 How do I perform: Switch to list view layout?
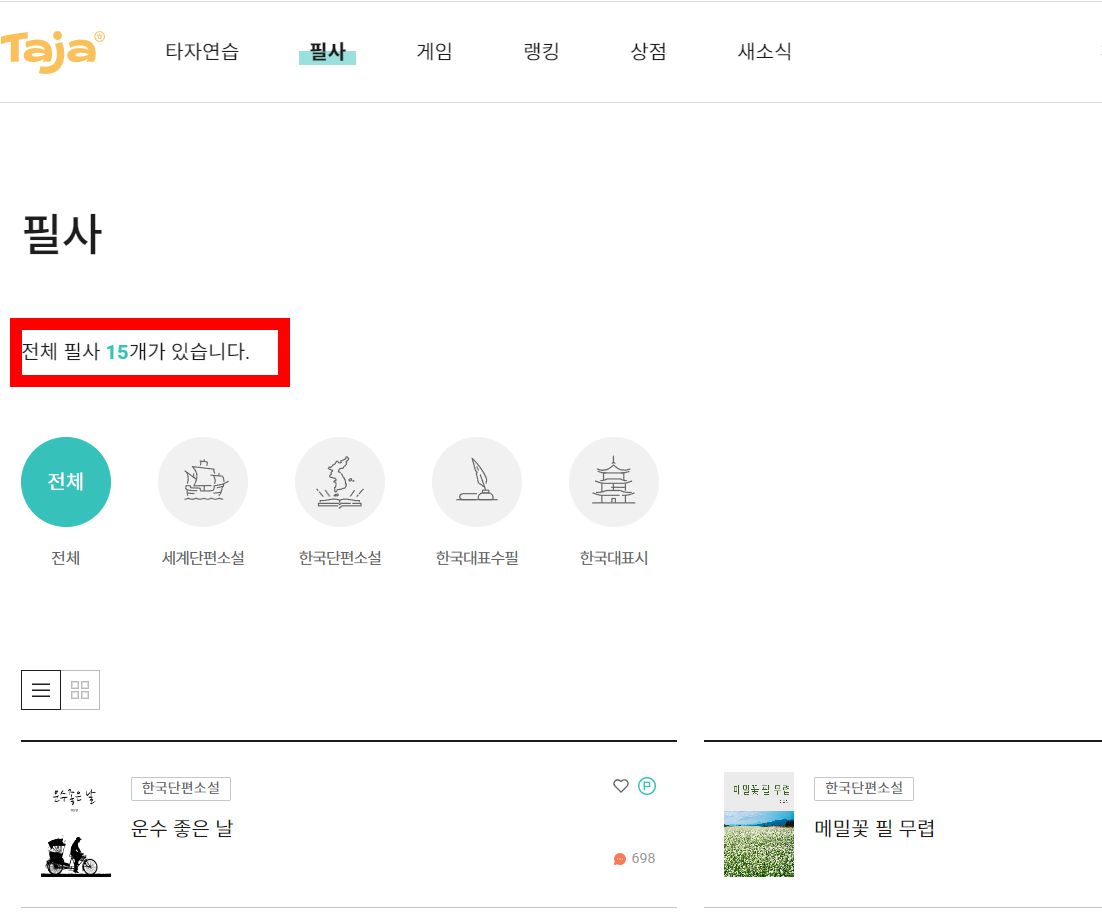(x=40, y=689)
